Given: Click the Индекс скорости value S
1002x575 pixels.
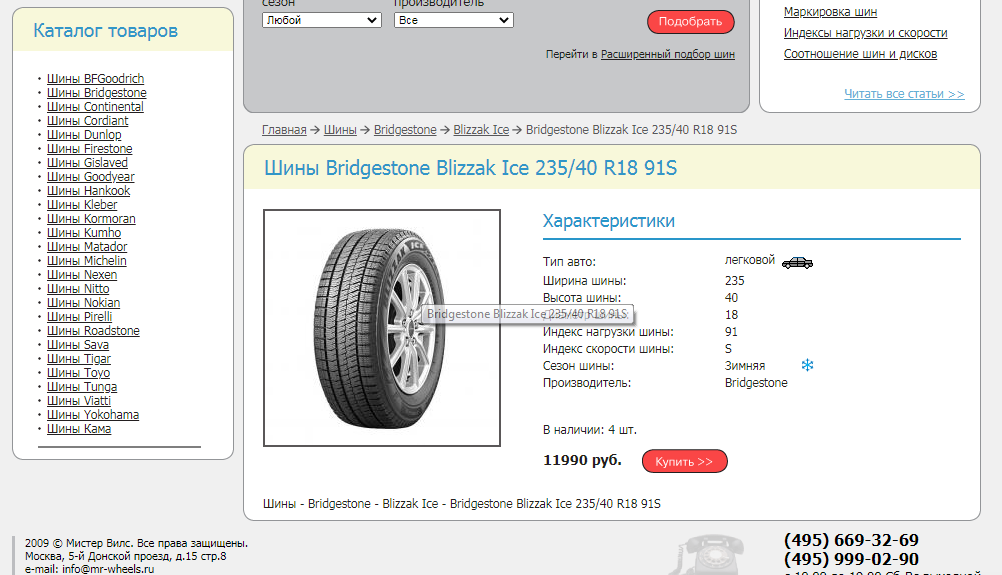Looking at the screenshot, I should (728, 349).
